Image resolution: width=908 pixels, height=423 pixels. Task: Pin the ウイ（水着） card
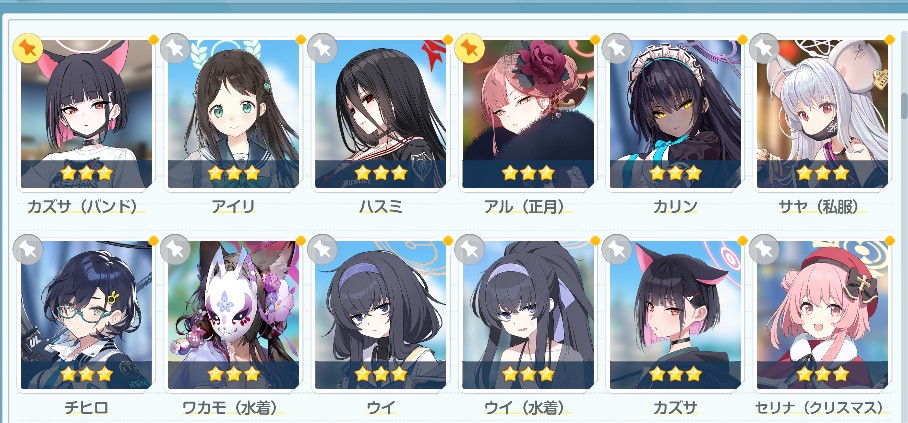click(469, 249)
